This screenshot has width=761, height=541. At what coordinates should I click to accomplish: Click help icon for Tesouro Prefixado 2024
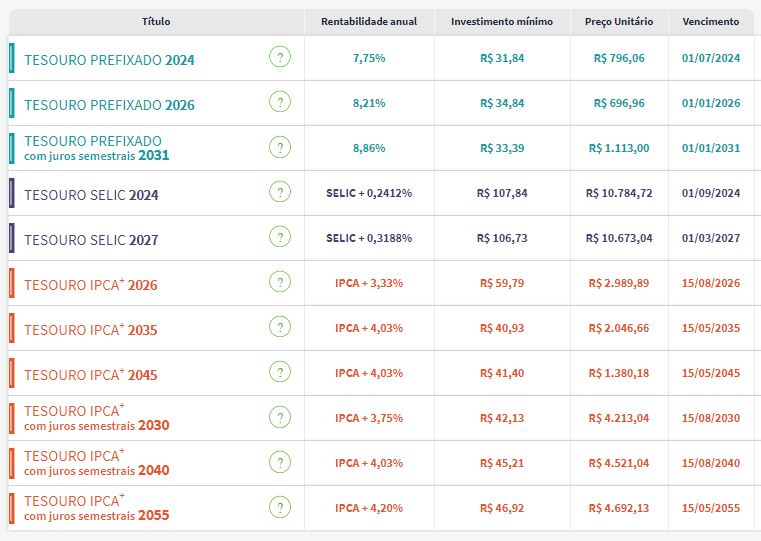point(280,58)
